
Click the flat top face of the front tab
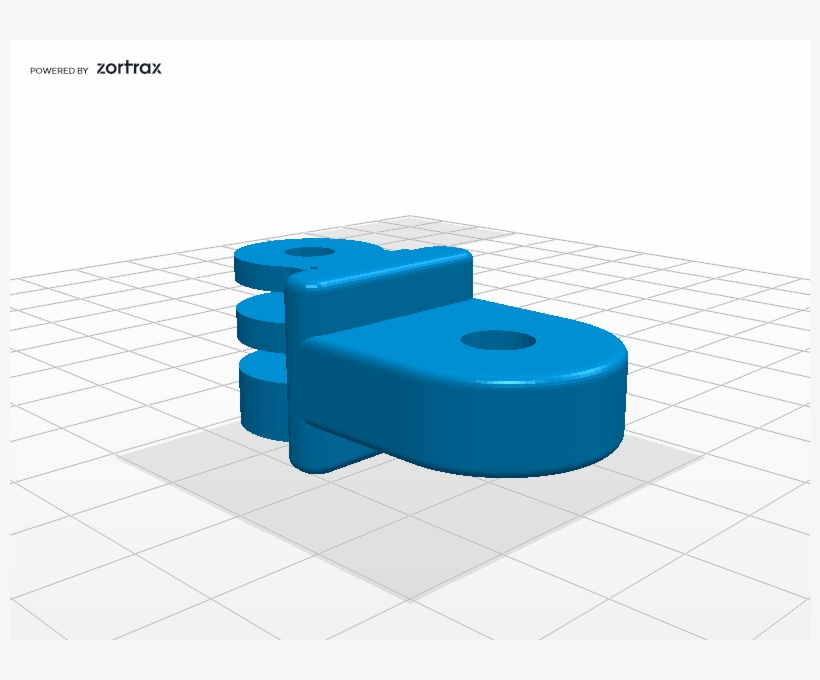click(420, 340)
